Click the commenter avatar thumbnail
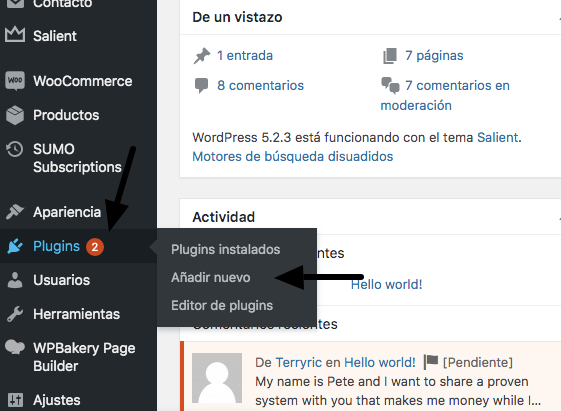The height and width of the screenshot is (411, 561). point(217,378)
